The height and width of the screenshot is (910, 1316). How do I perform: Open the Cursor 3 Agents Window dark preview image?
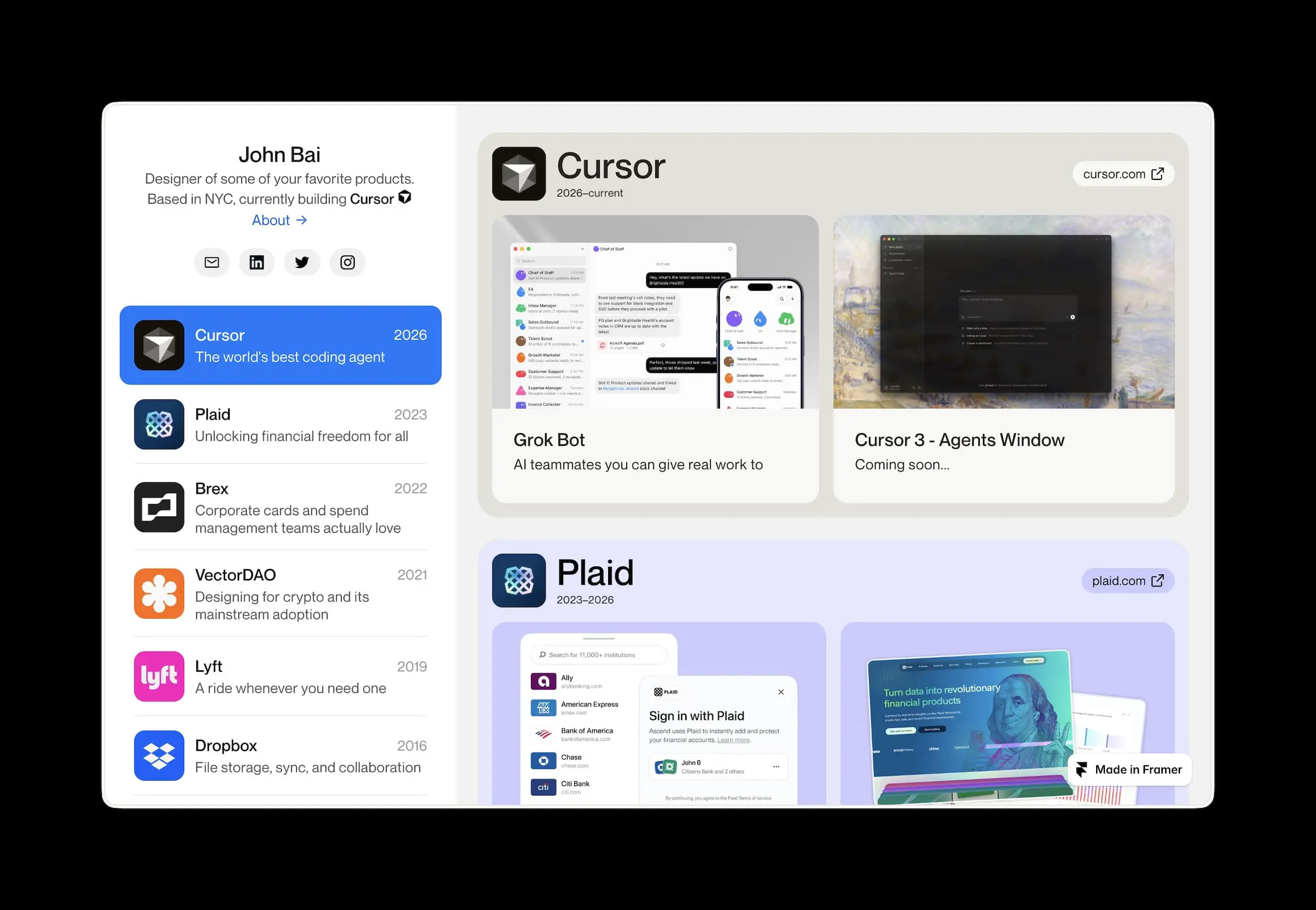pos(1003,312)
